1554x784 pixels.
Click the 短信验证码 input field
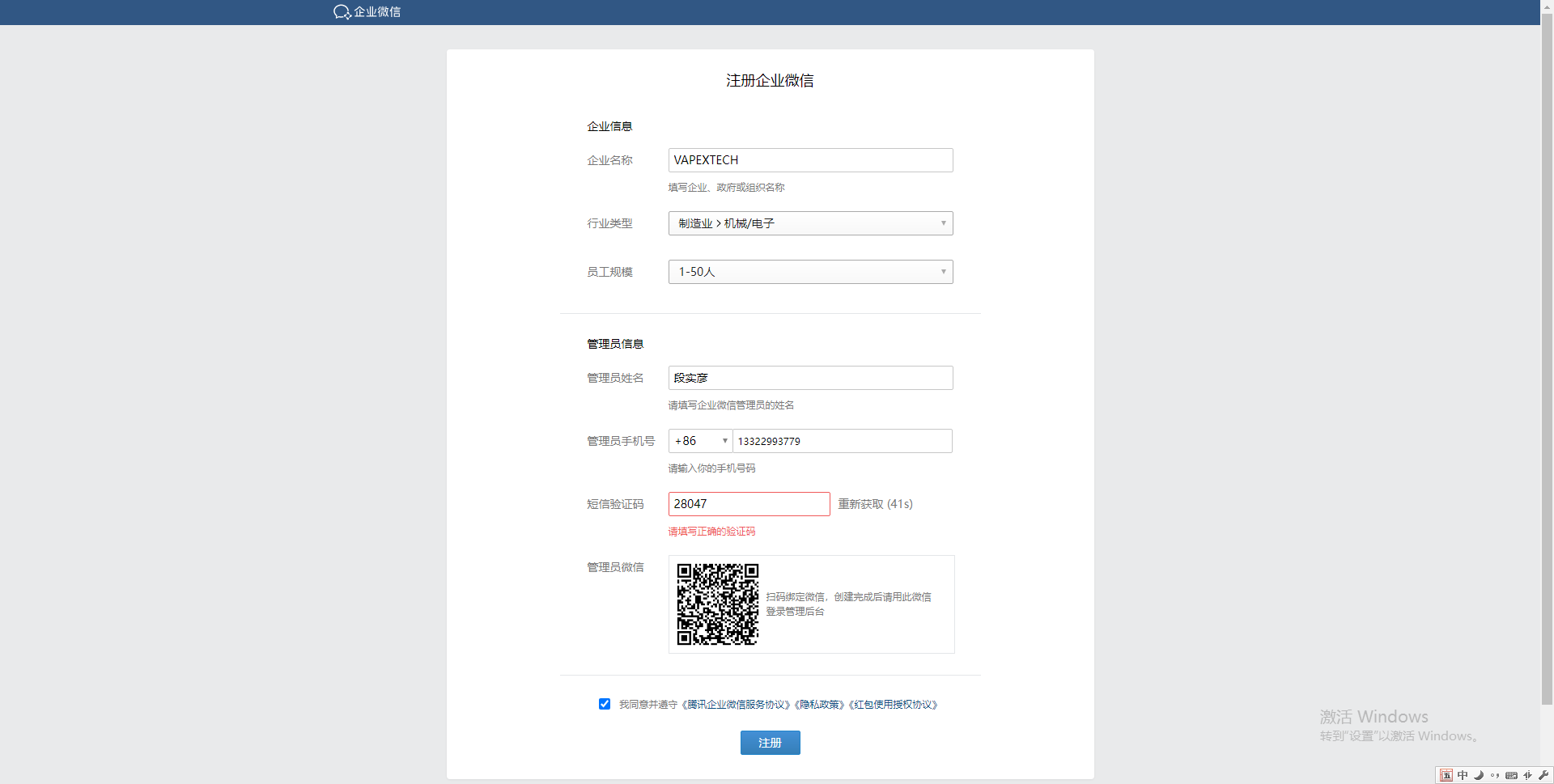pyautogui.click(x=749, y=504)
